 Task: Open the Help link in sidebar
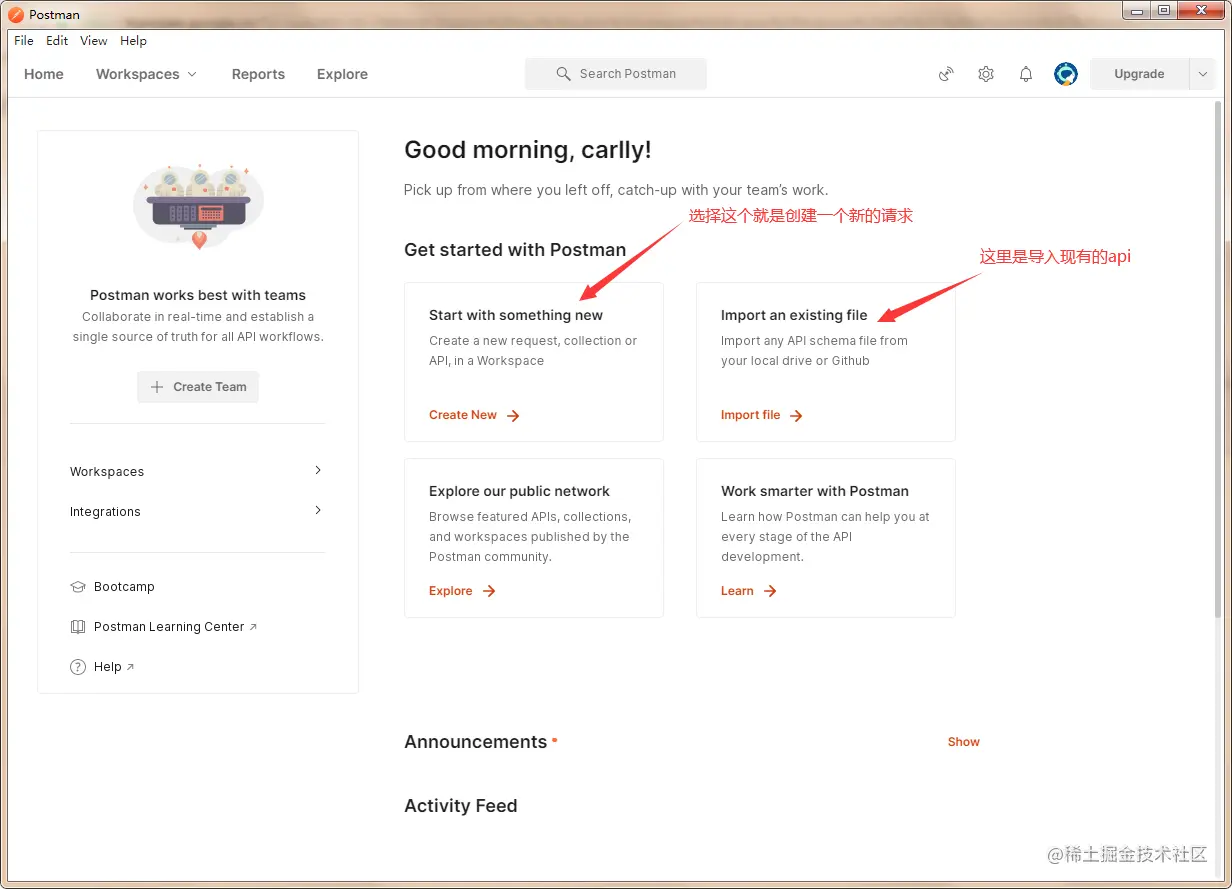(x=108, y=667)
